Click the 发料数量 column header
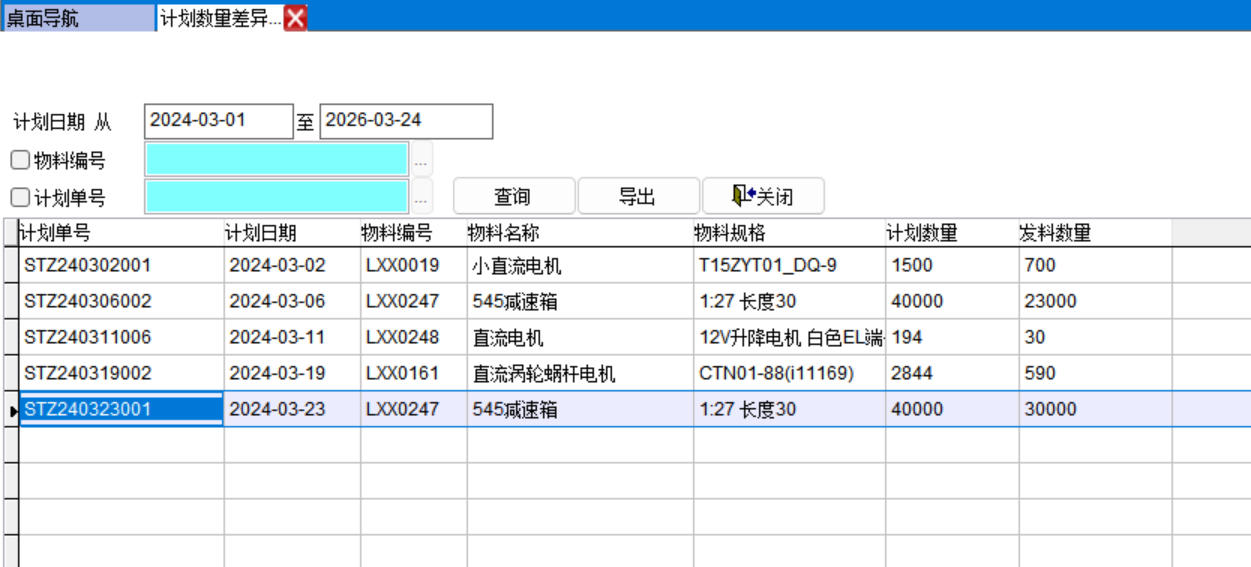 tap(1093, 233)
